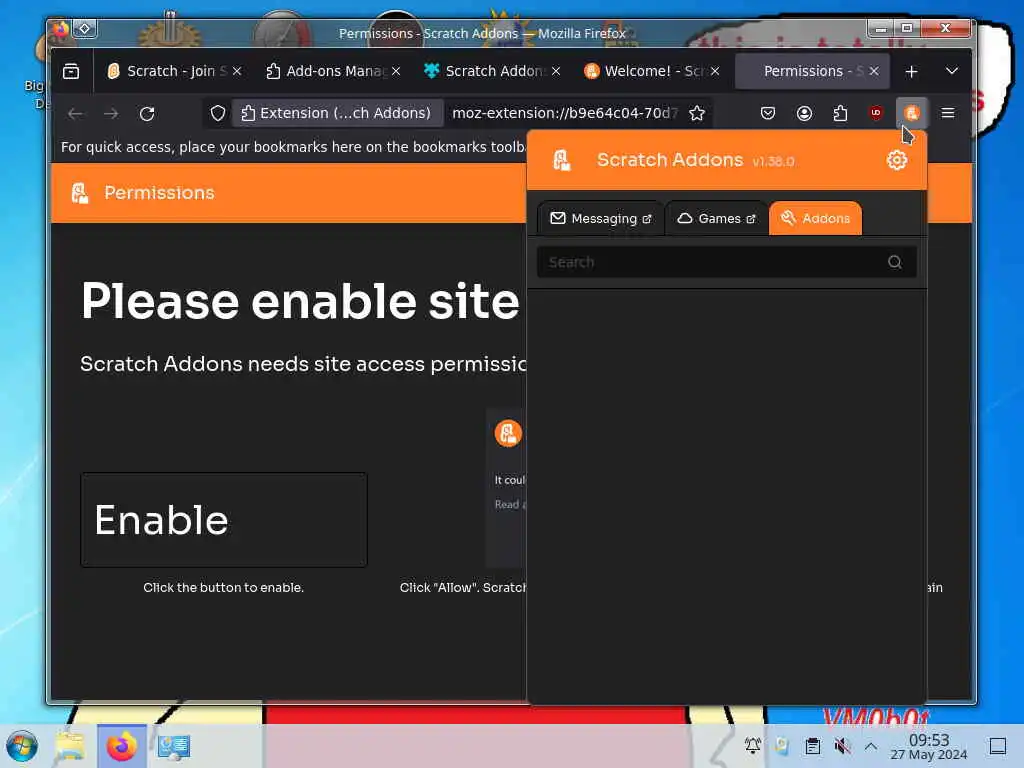Open Scratch Addons settings gear
Viewport: 1024px width, 768px height.
click(897, 160)
